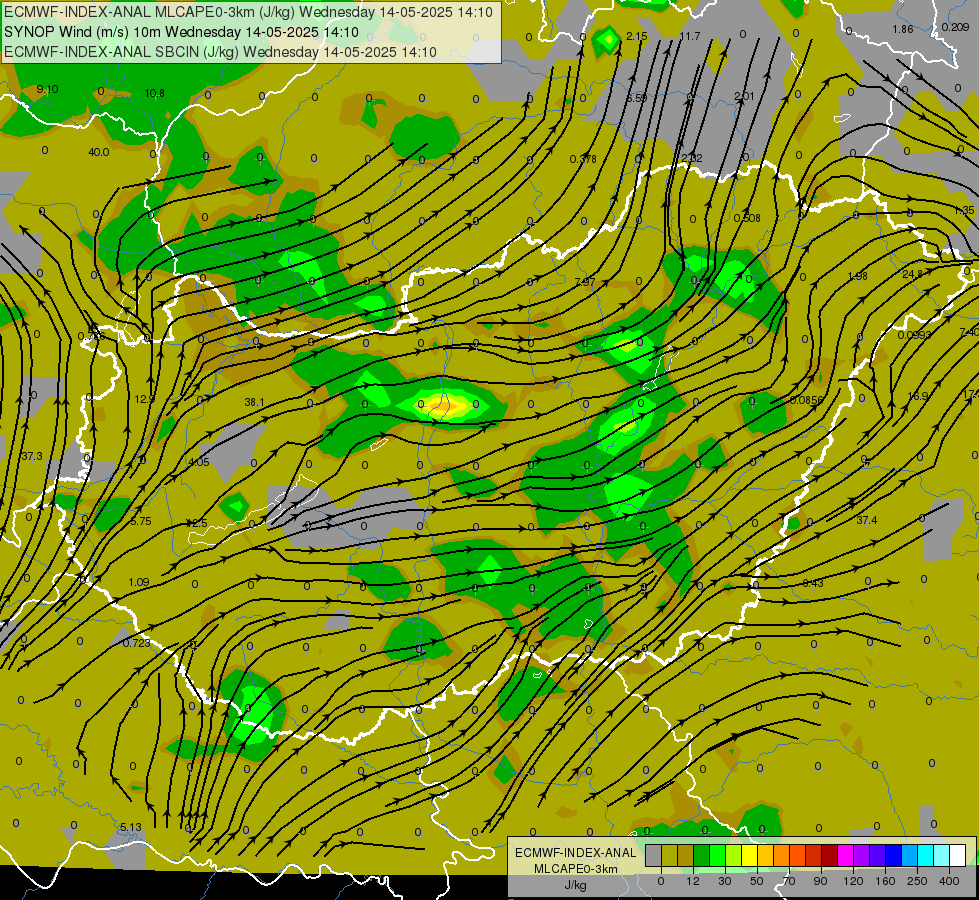
Task: Click the legend tick label 90
Action: coord(820,881)
